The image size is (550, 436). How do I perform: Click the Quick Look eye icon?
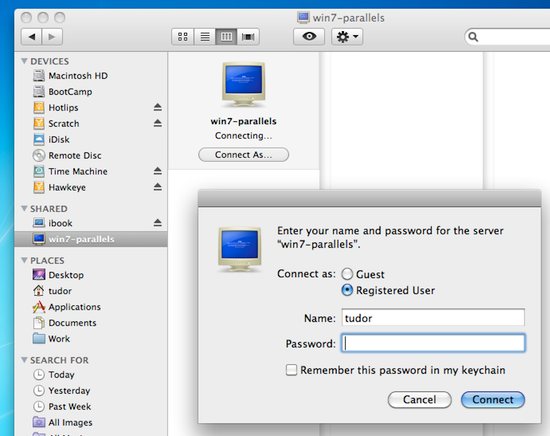tap(309, 36)
